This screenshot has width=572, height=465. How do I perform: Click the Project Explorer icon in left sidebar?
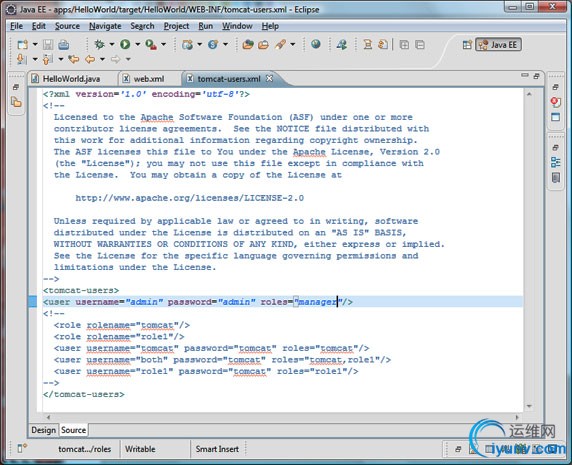pyautogui.click(x=16, y=102)
